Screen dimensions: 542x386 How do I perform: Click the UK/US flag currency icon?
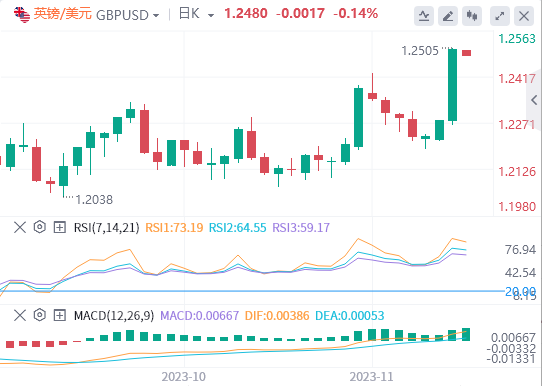tap(22, 15)
